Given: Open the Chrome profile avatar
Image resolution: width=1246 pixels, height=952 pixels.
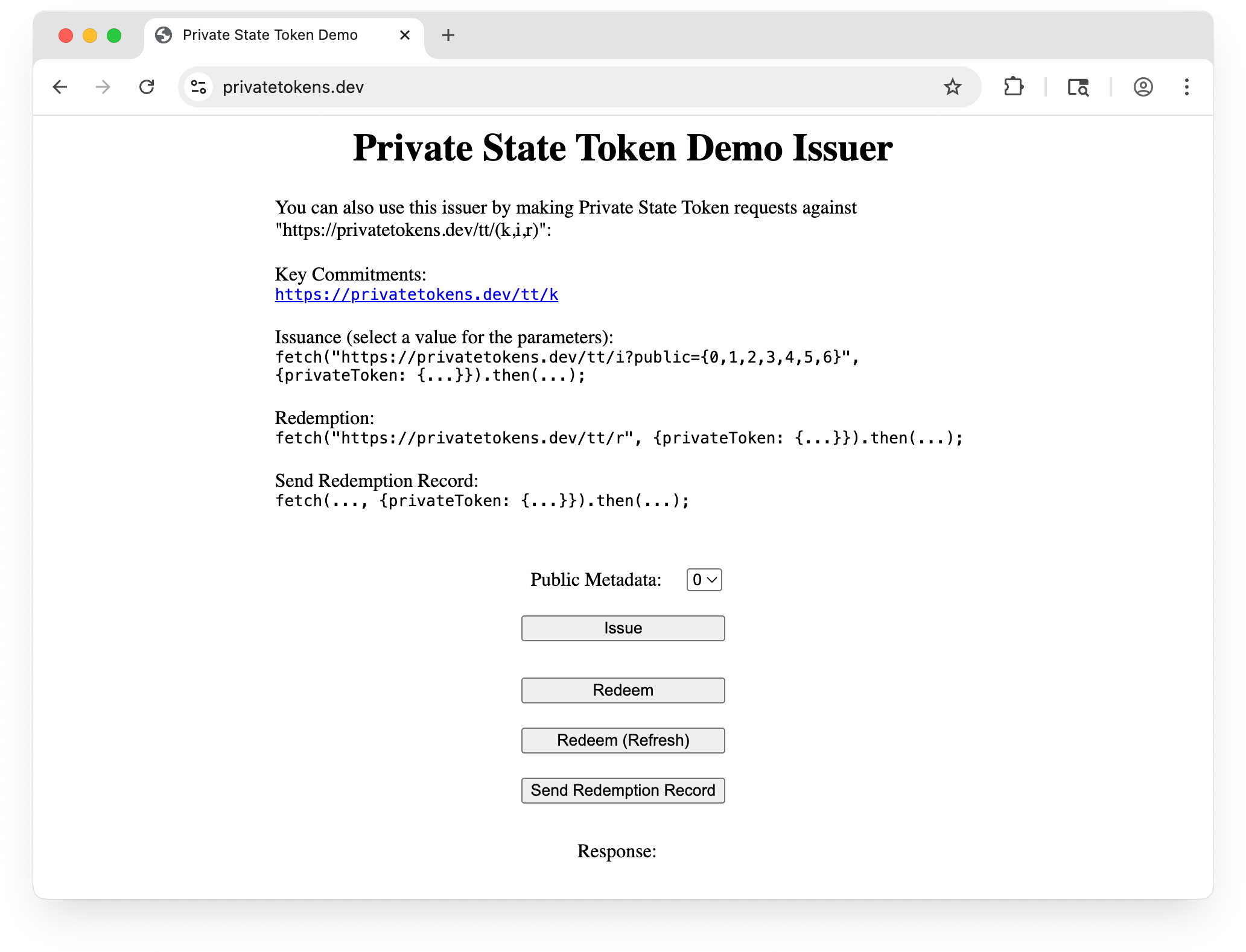Looking at the screenshot, I should (1143, 87).
